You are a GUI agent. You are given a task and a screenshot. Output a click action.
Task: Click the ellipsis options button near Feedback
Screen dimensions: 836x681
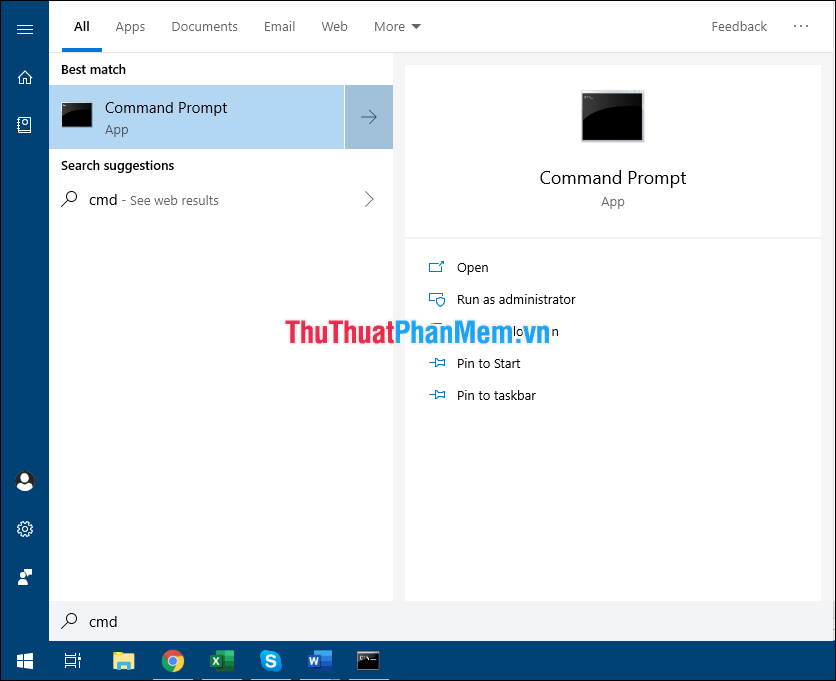pos(801,26)
